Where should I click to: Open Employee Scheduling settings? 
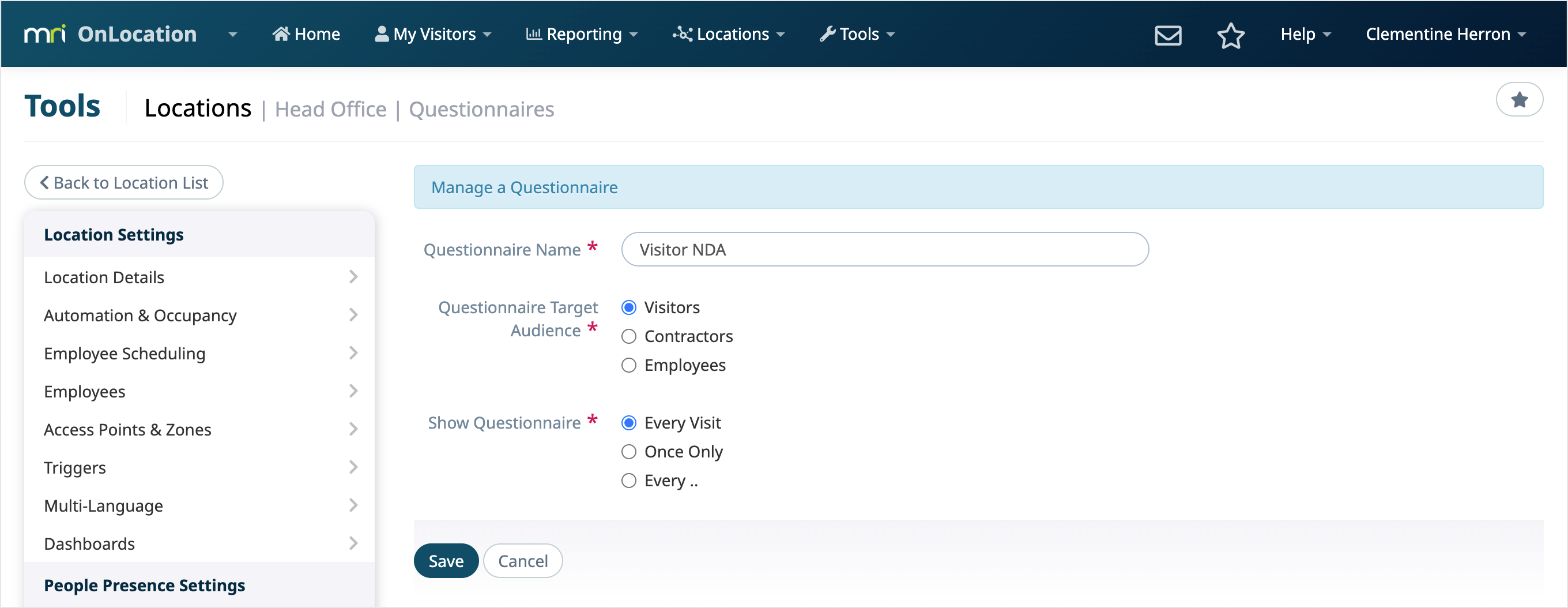(x=199, y=352)
